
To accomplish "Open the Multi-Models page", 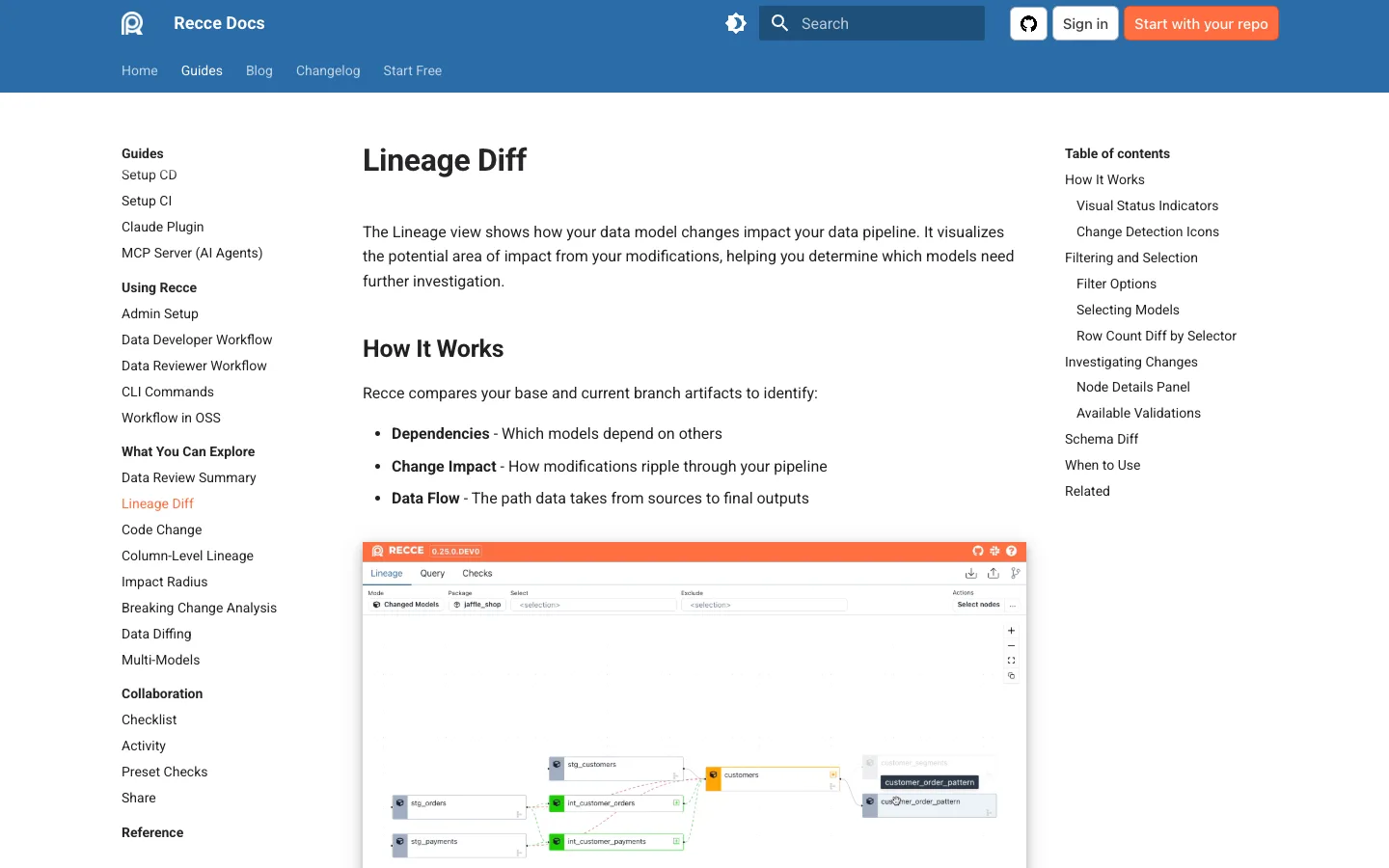I will (161, 660).
